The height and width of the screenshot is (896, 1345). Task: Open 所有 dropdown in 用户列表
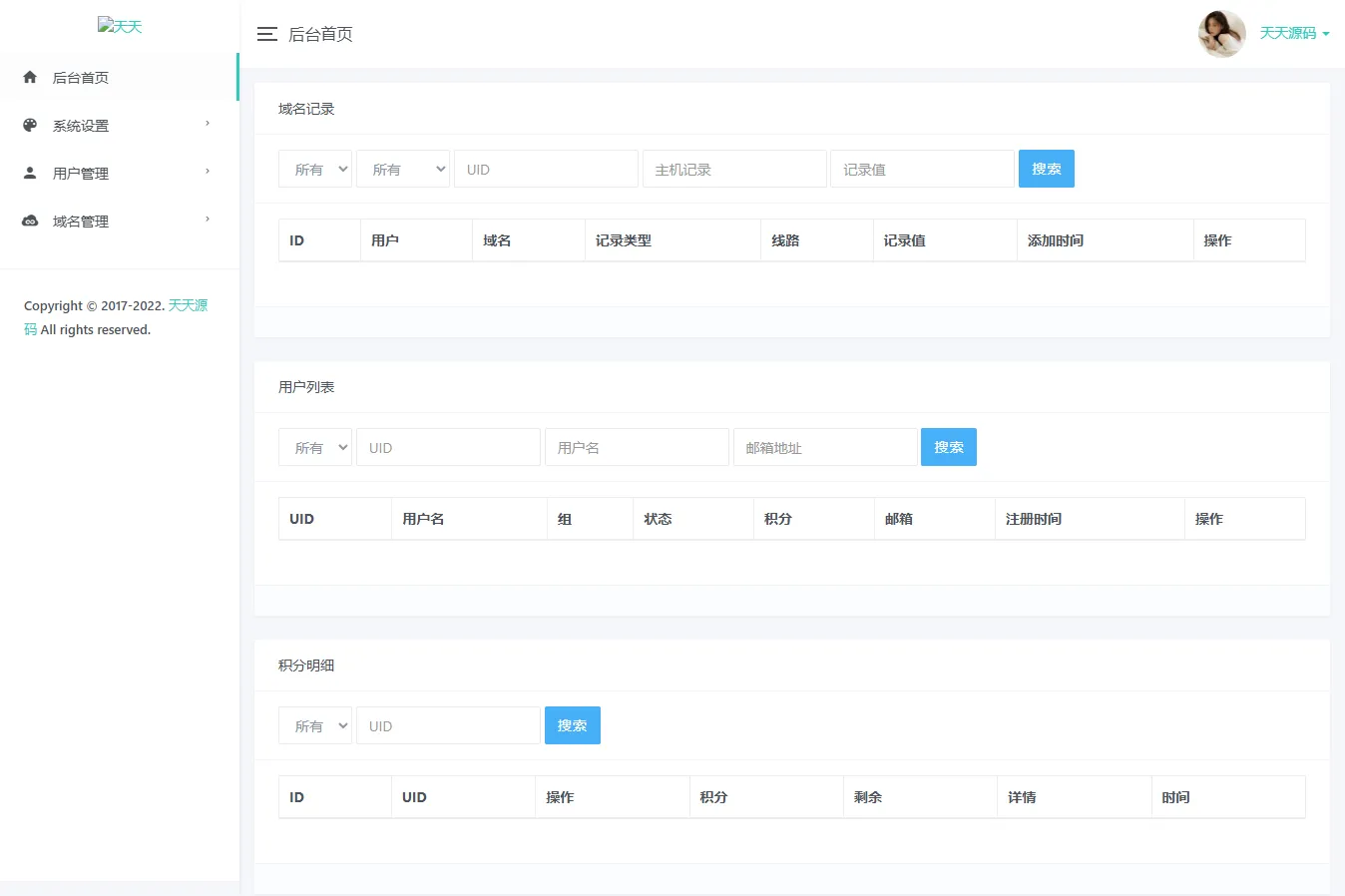click(315, 447)
